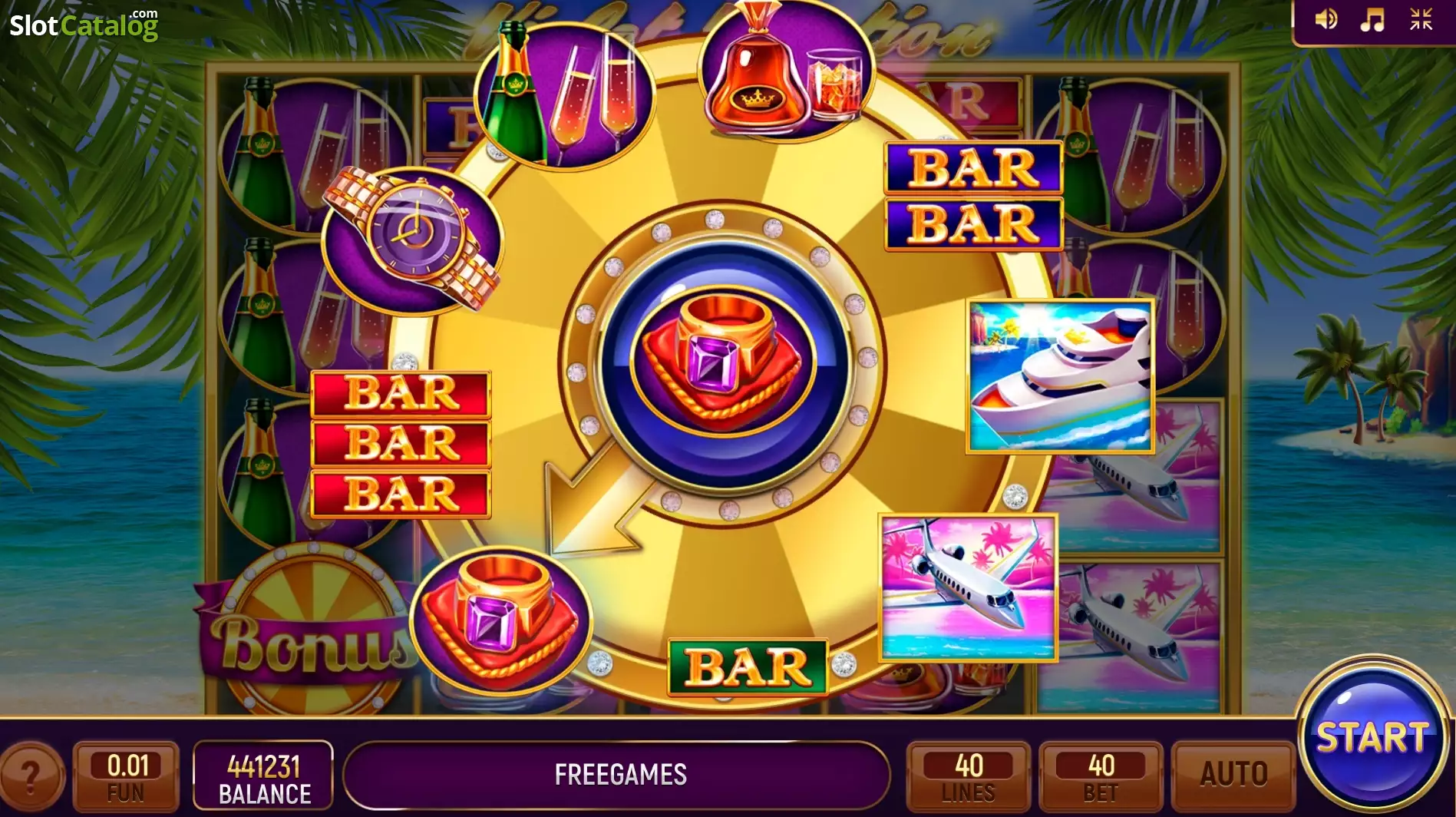The width and height of the screenshot is (1456, 817).
Task: Click the 441231 BALANCE display
Action: pos(263,776)
